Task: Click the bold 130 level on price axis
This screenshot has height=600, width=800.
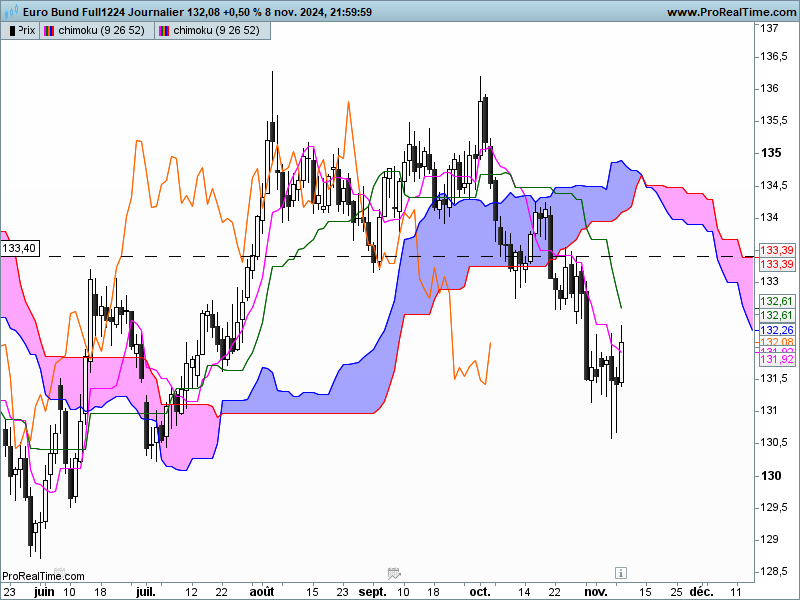Action: click(771, 476)
